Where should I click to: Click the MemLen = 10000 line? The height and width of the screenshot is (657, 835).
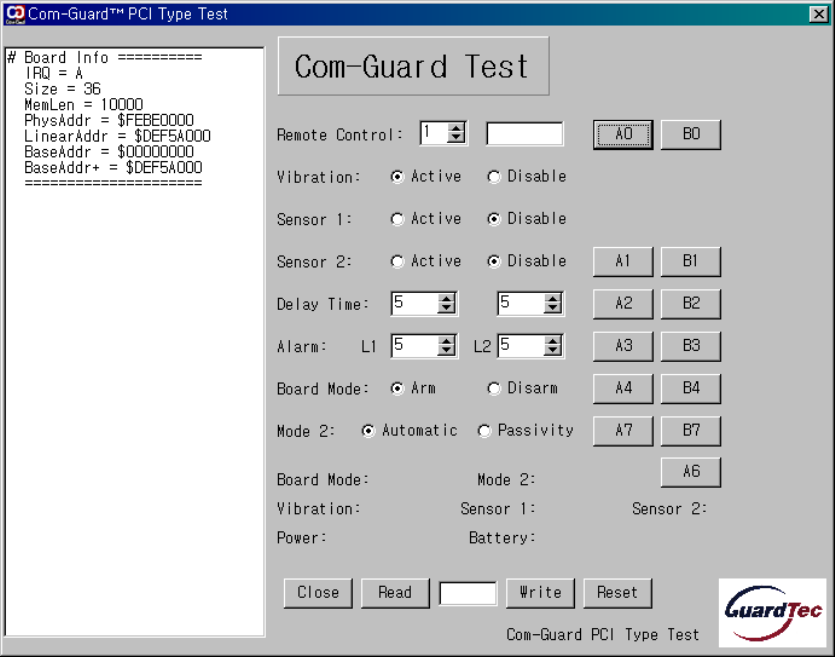[x=84, y=105]
